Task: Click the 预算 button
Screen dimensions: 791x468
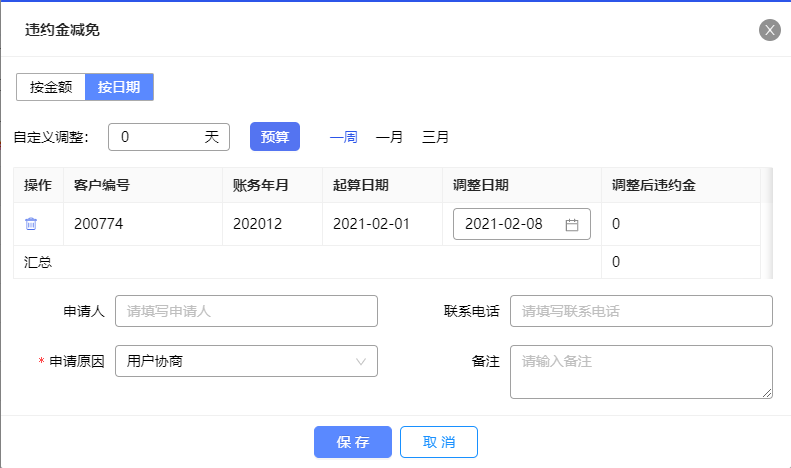Action: click(x=275, y=137)
